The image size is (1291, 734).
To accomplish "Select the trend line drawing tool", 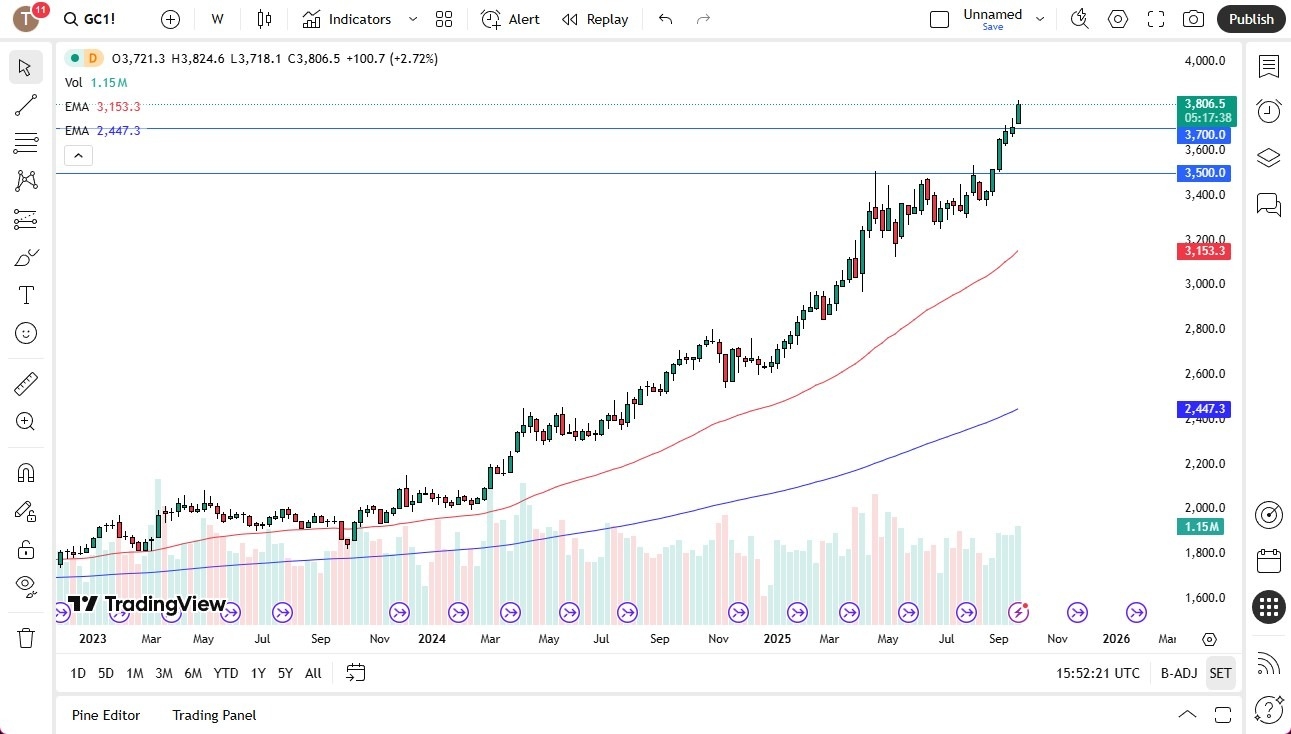I will pos(25,105).
